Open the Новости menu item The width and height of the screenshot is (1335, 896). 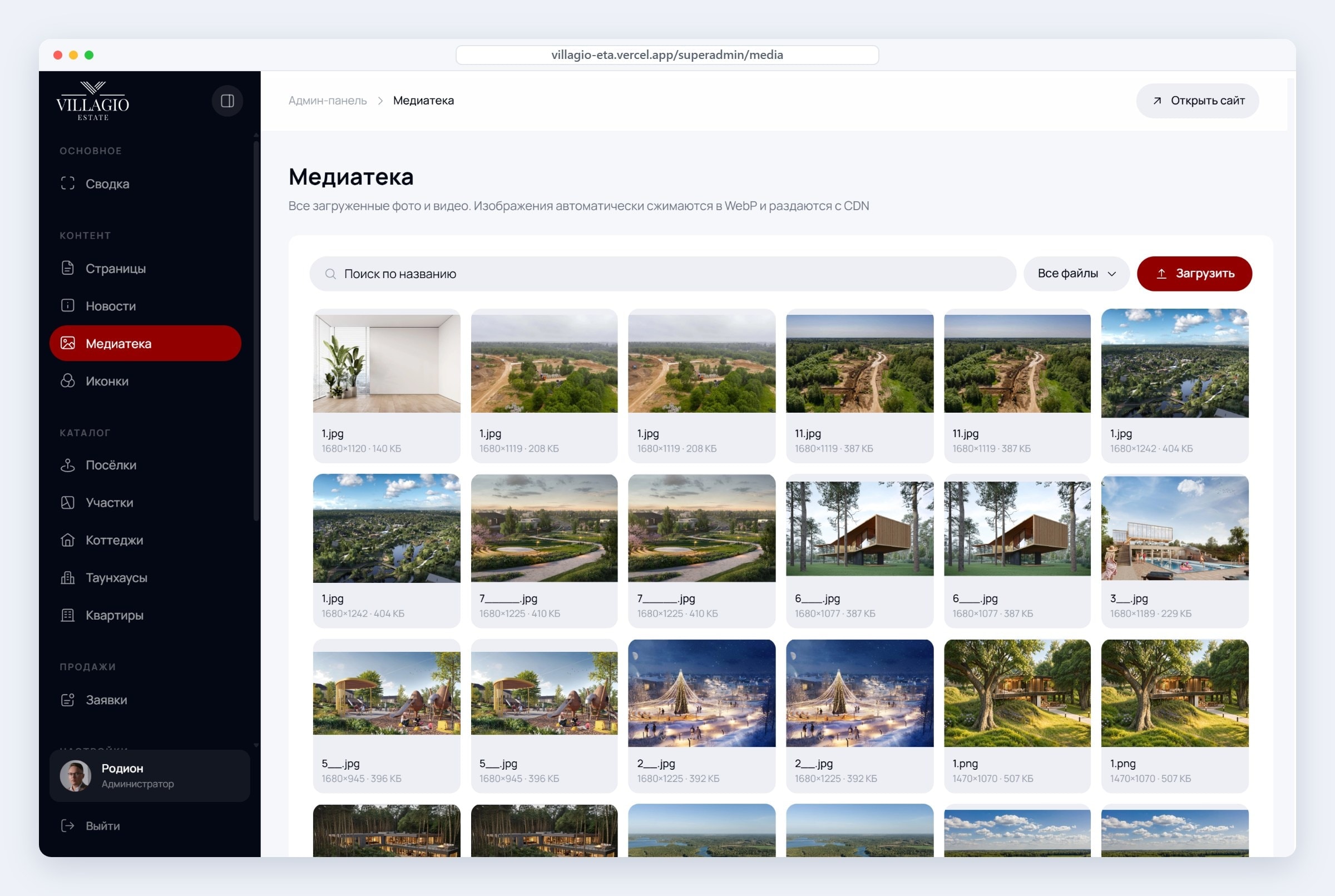click(x=146, y=306)
